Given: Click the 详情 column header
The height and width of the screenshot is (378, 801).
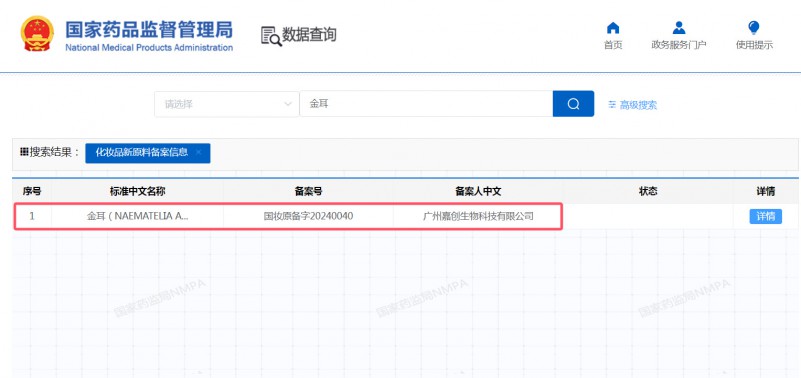Looking at the screenshot, I should tap(765, 192).
